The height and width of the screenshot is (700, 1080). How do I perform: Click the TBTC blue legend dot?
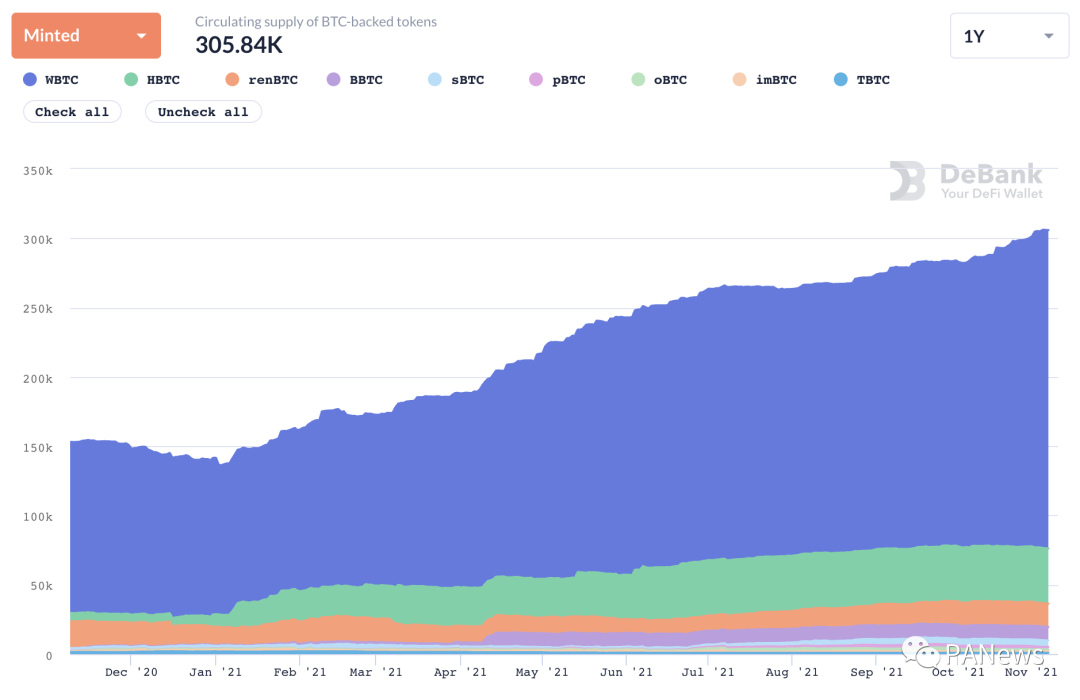click(x=840, y=80)
